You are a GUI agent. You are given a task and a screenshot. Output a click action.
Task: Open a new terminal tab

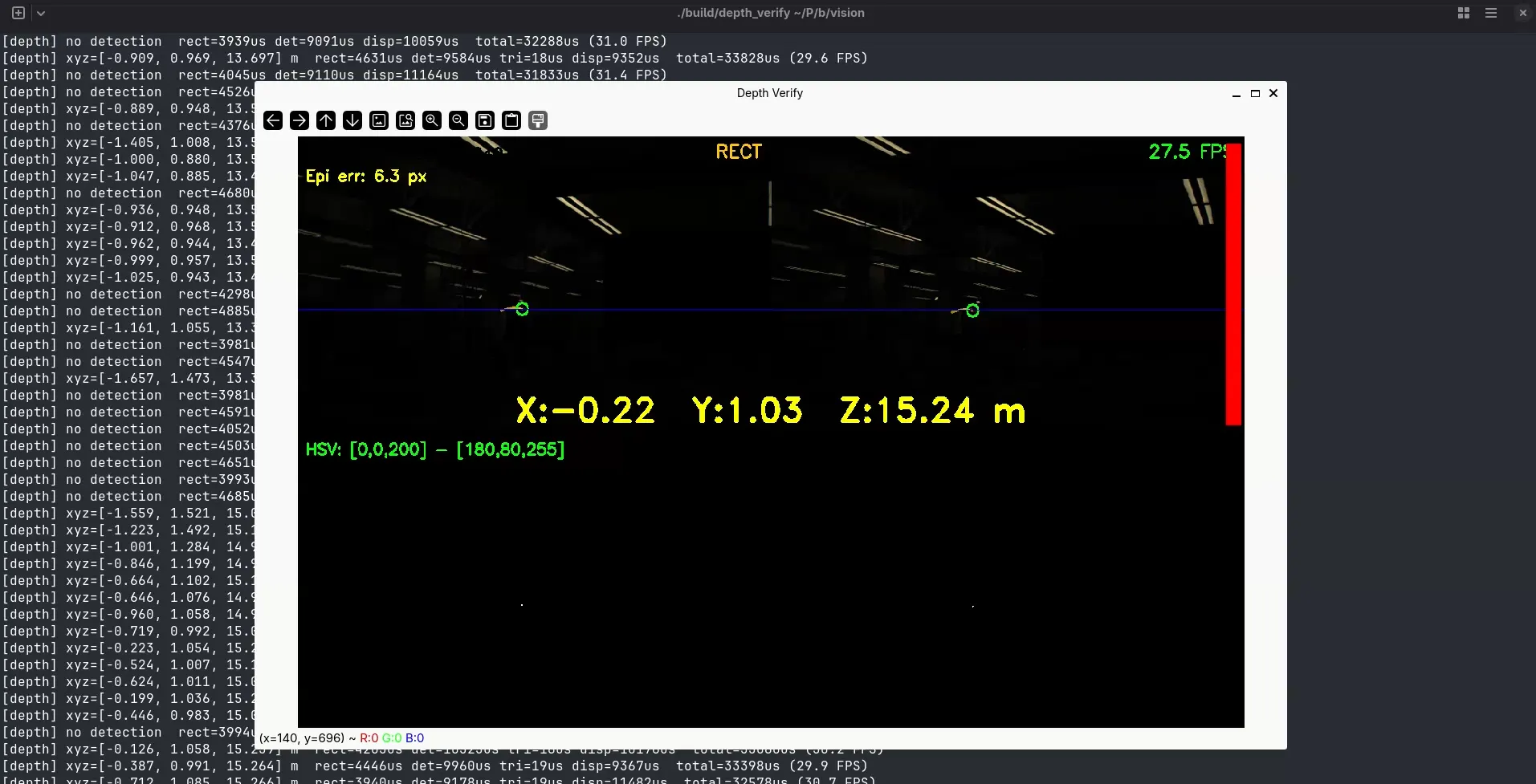18,13
